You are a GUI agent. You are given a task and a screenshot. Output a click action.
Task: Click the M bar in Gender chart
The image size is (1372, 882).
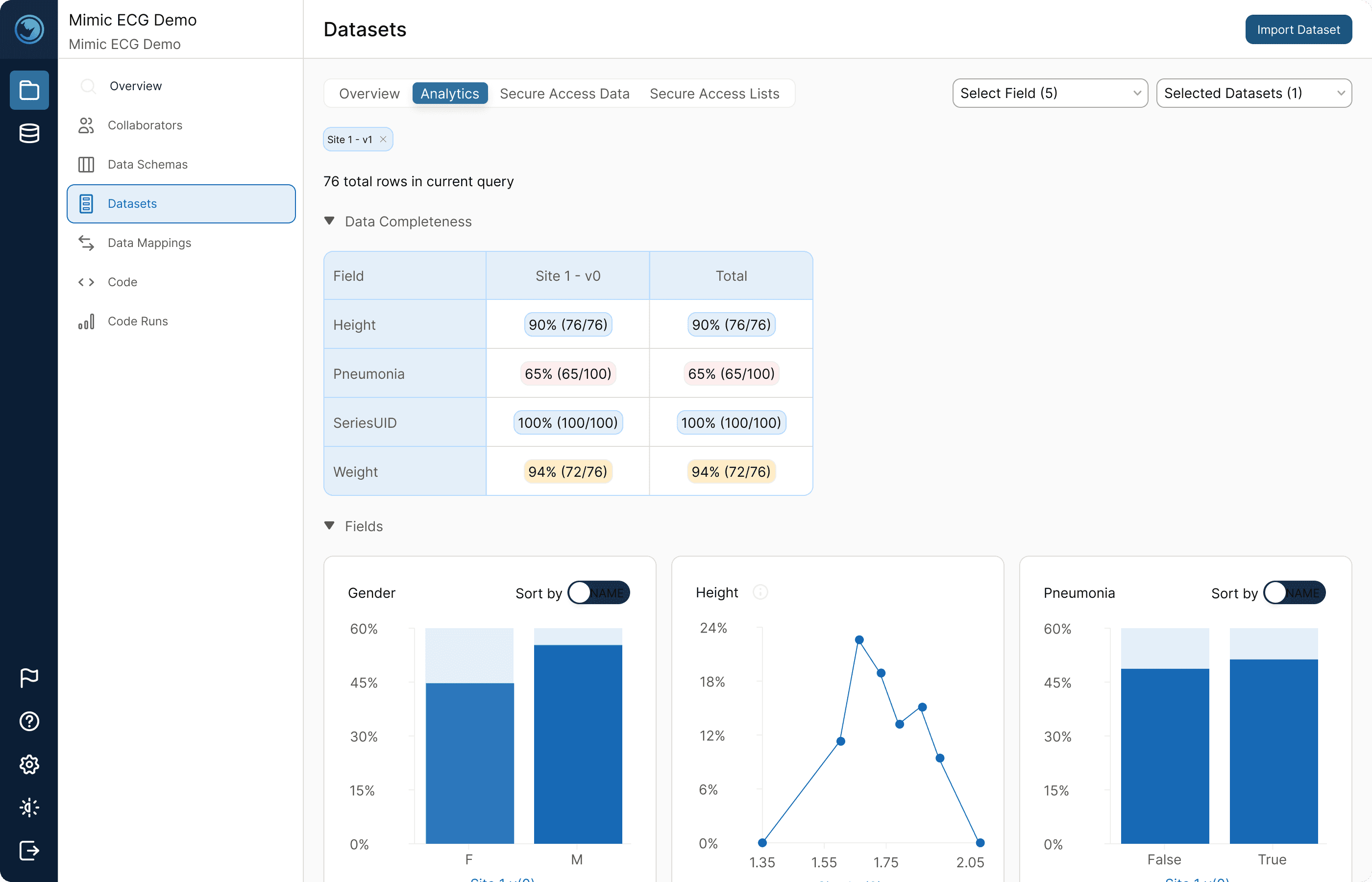pyautogui.click(x=578, y=744)
